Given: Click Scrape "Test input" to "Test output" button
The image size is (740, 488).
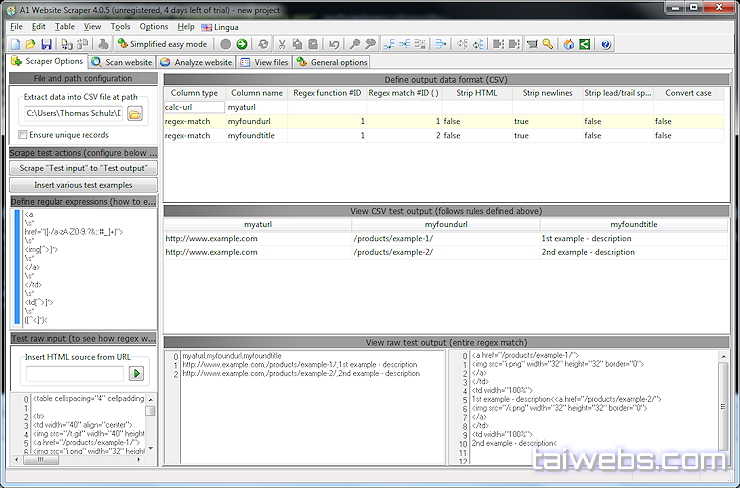Looking at the screenshot, I should [82, 169].
